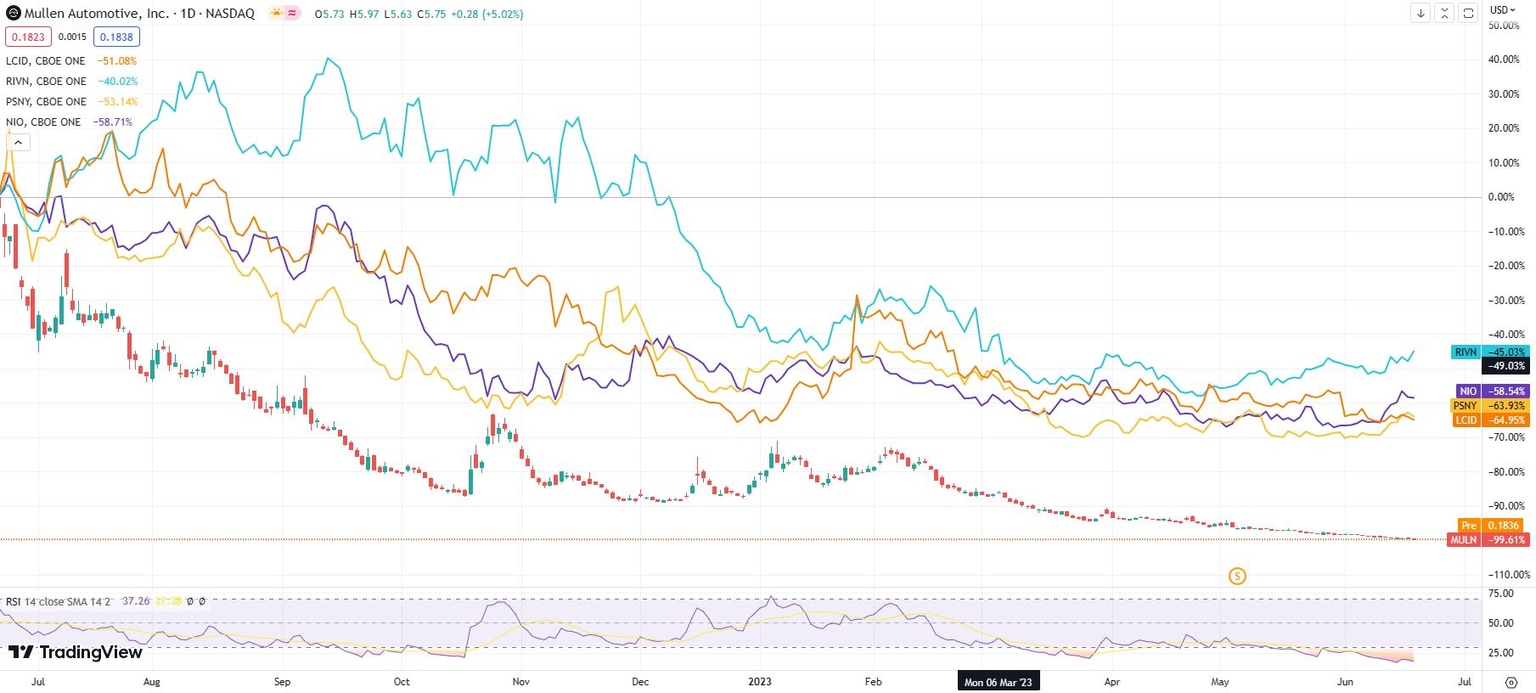The width and height of the screenshot is (1536, 693).
Task: Click the Mon 06 Mar '23 date label
Action: [x=998, y=681]
